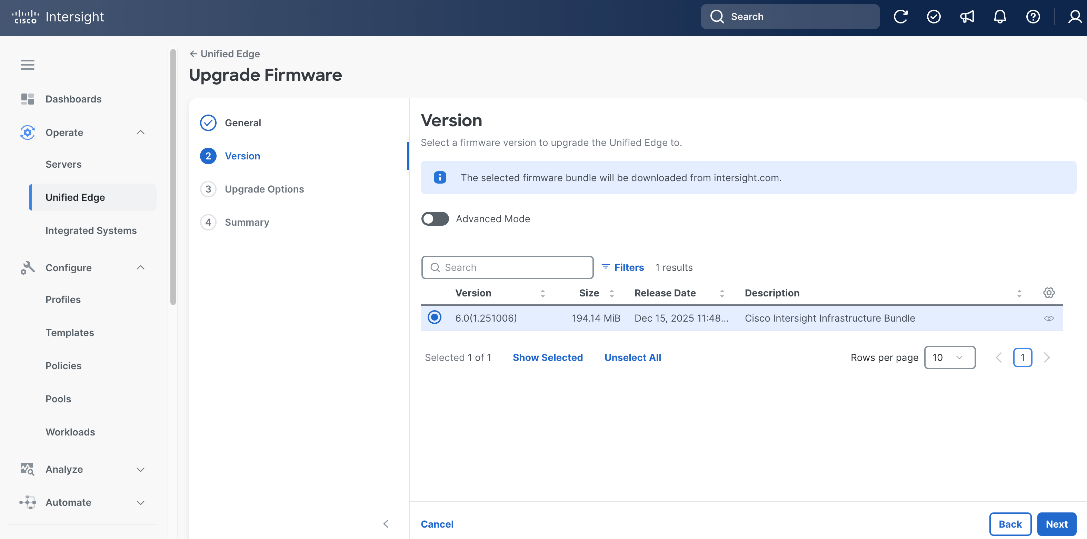1087x539 pixels.
Task: Click Unselect All link
Action: coord(632,357)
